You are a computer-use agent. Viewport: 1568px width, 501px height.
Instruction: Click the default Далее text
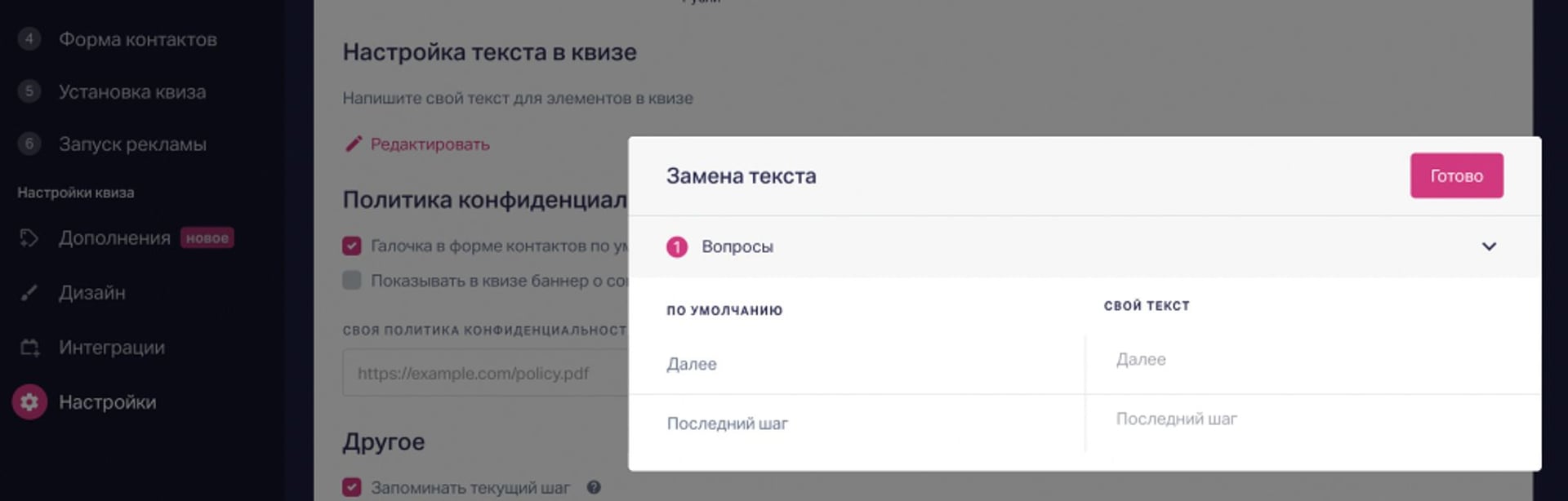click(x=692, y=364)
